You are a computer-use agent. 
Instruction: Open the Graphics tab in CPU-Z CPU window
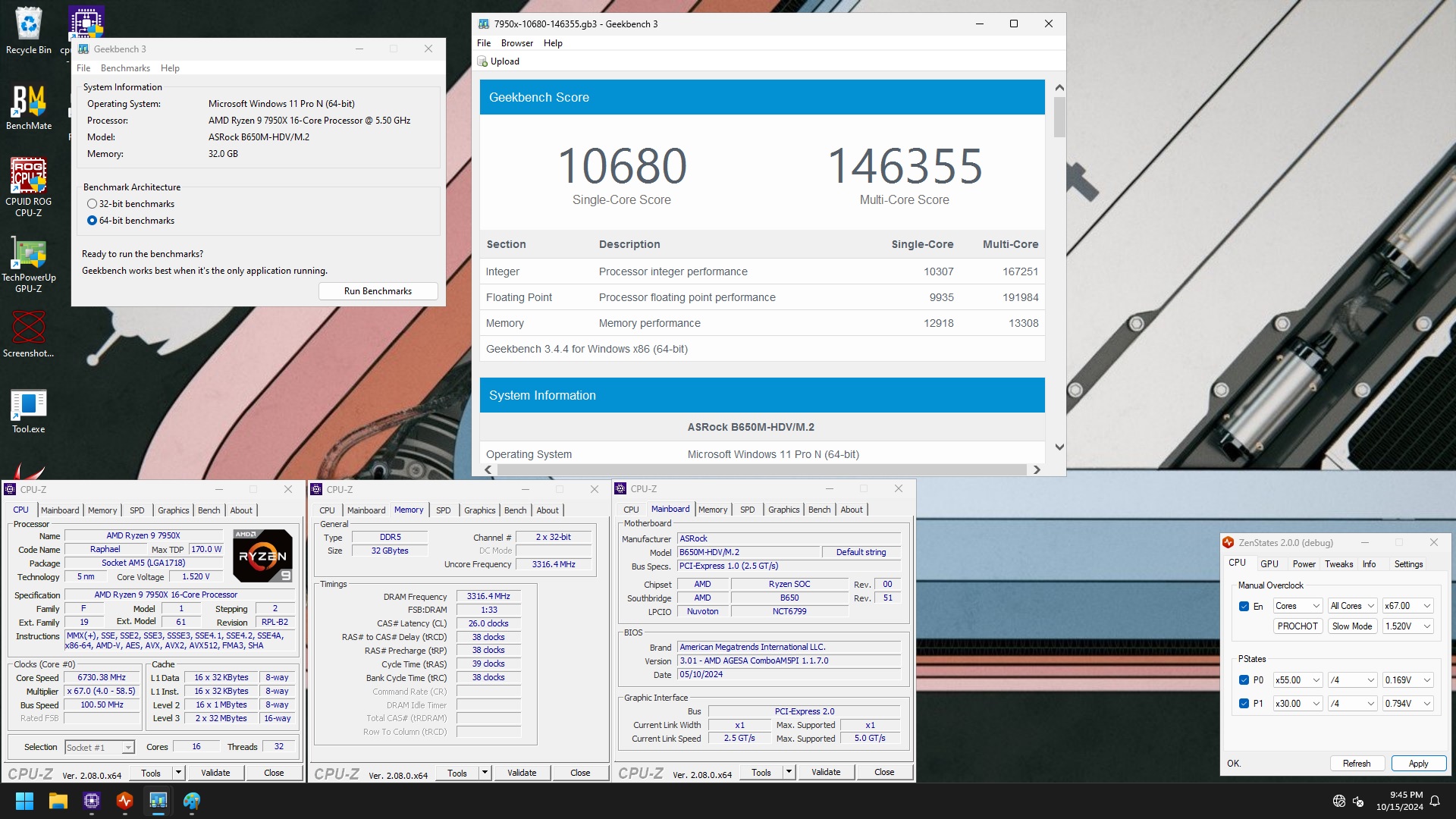[x=173, y=510]
